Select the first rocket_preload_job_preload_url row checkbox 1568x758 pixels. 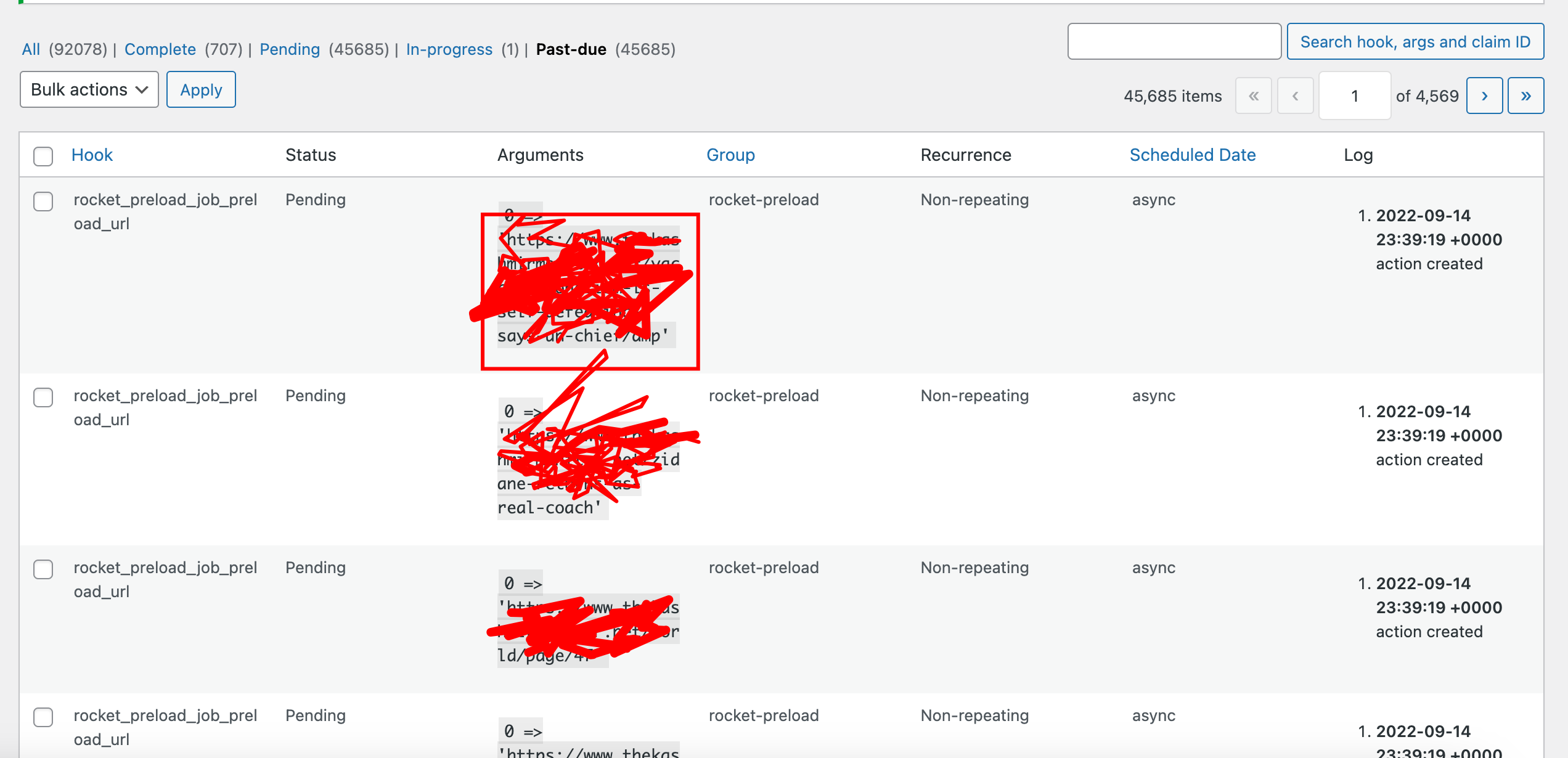point(43,202)
